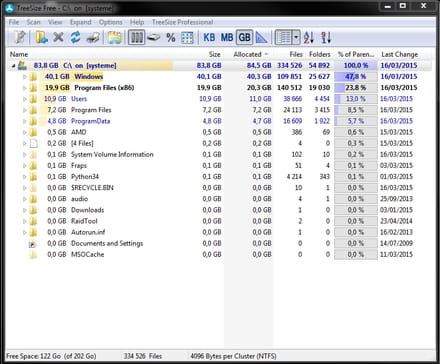
Task: Open the Scan menu
Action: pos(33,22)
